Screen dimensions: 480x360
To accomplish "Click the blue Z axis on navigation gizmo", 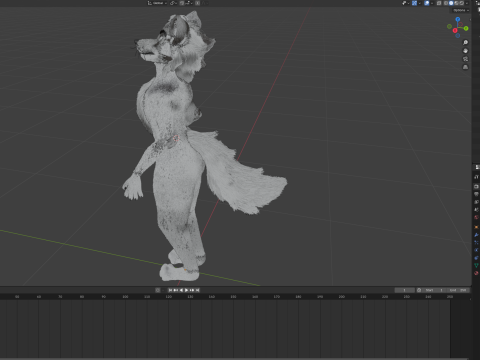I will click(458, 19).
